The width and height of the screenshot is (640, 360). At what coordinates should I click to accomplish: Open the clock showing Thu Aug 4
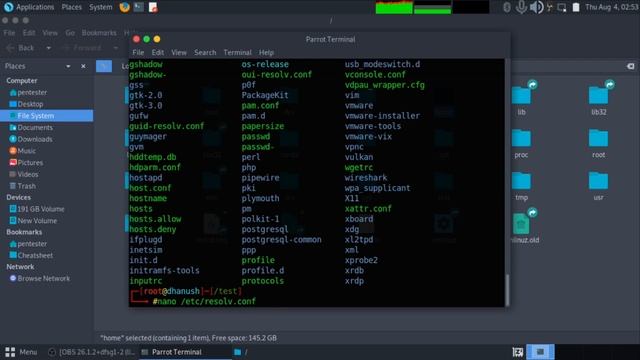[x=611, y=7]
